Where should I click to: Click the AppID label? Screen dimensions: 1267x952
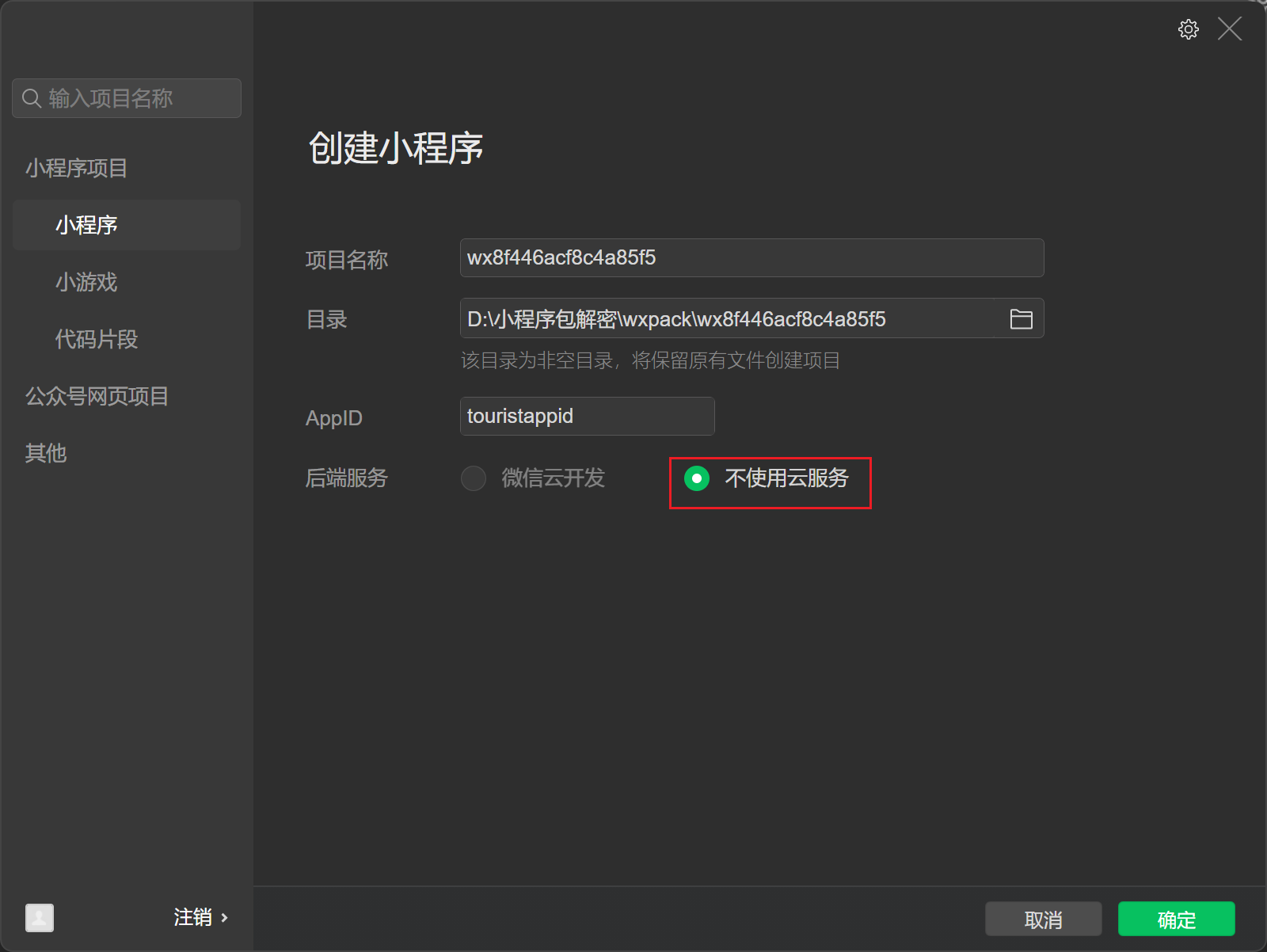click(334, 418)
